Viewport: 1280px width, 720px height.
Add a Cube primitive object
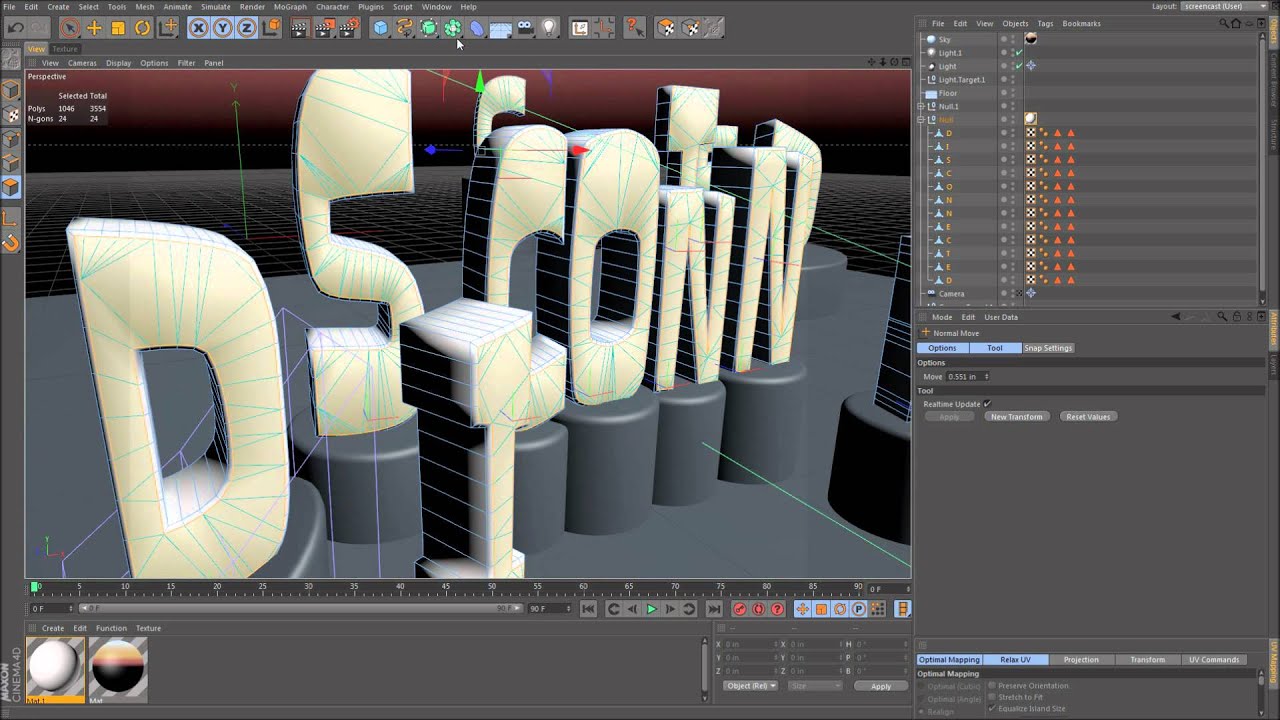coord(380,28)
